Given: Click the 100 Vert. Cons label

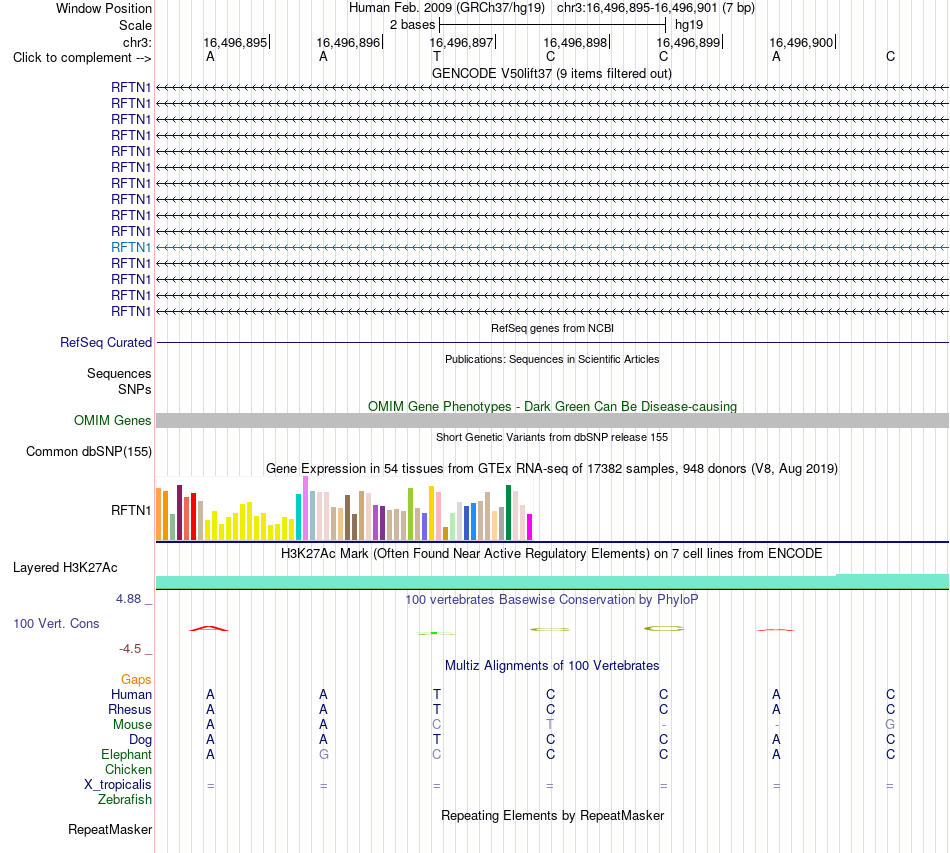Looking at the screenshot, I should pos(56,623).
